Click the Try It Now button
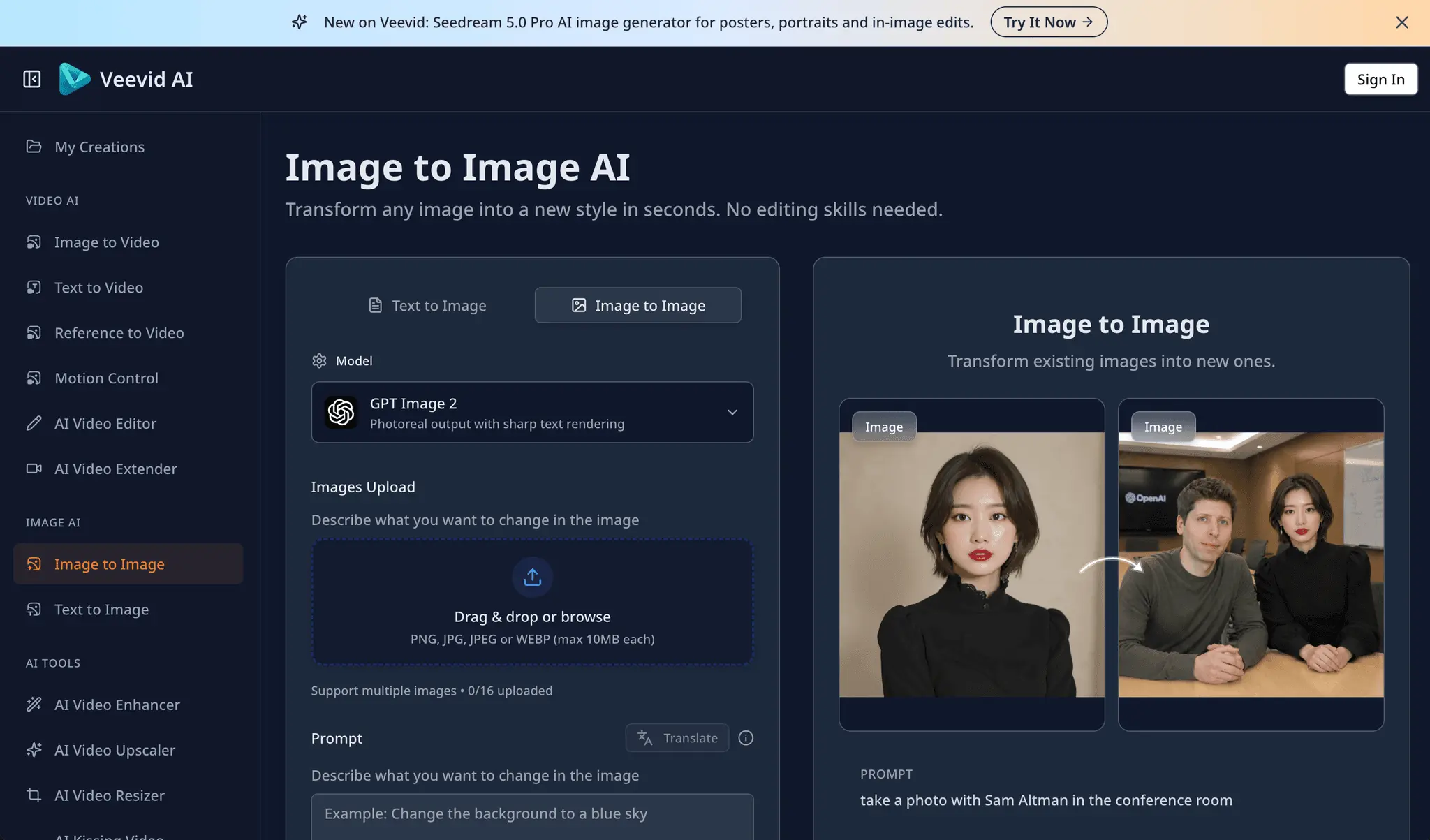1430x840 pixels. click(1049, 22)
